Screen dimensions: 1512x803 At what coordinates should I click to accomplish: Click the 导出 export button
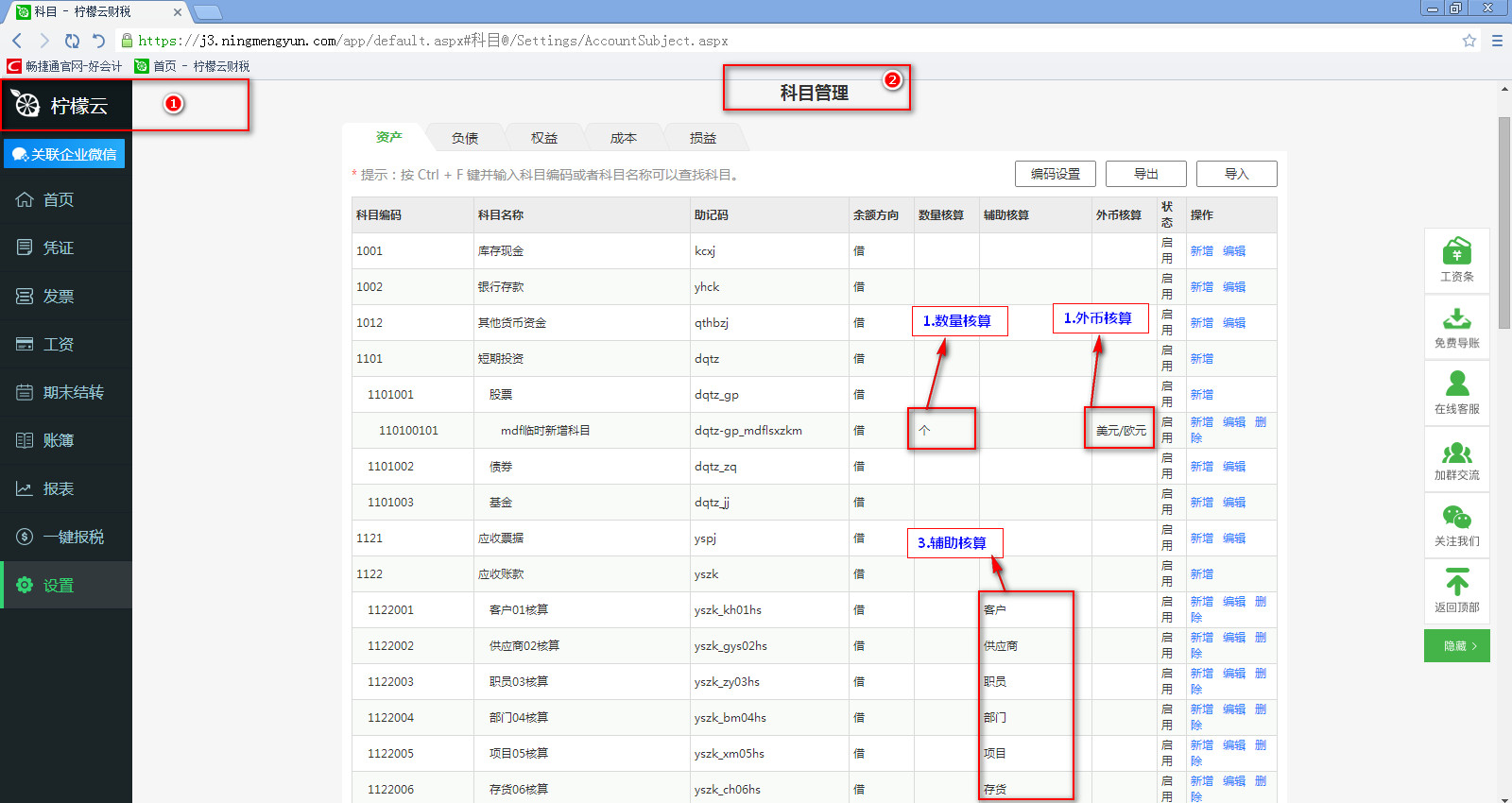1145,174
